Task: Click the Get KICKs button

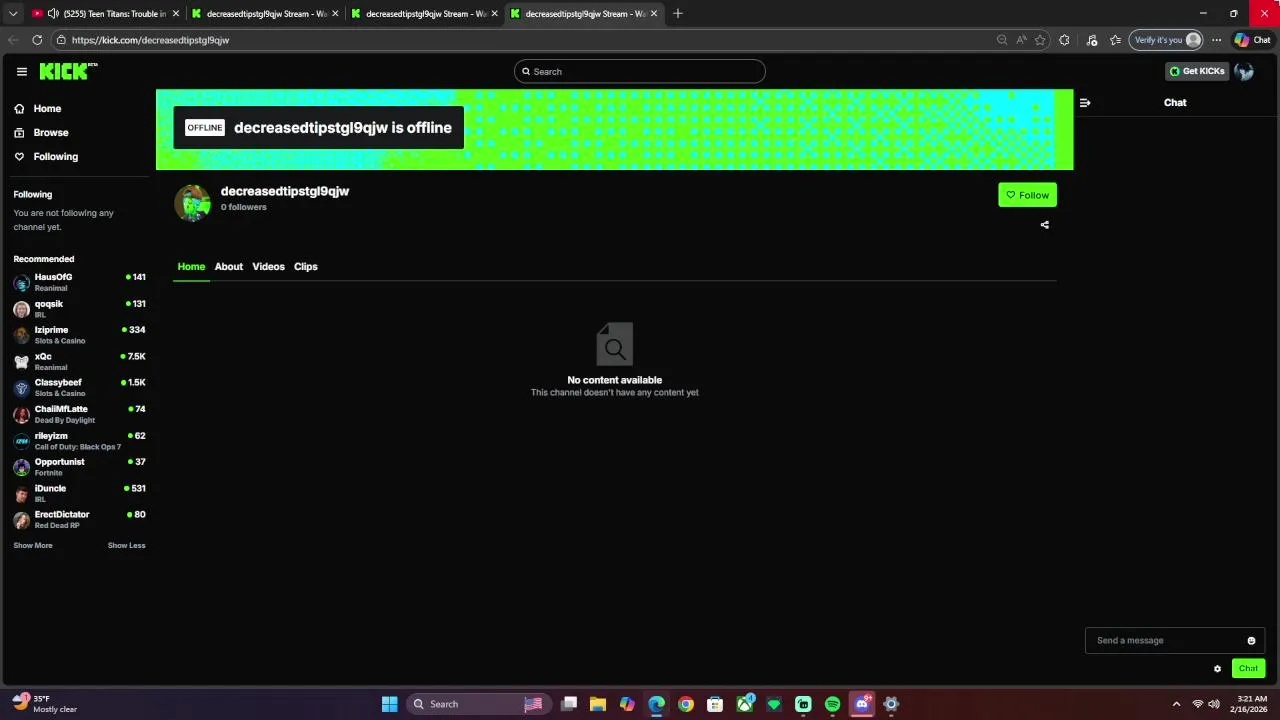Action: point(1197,71)
